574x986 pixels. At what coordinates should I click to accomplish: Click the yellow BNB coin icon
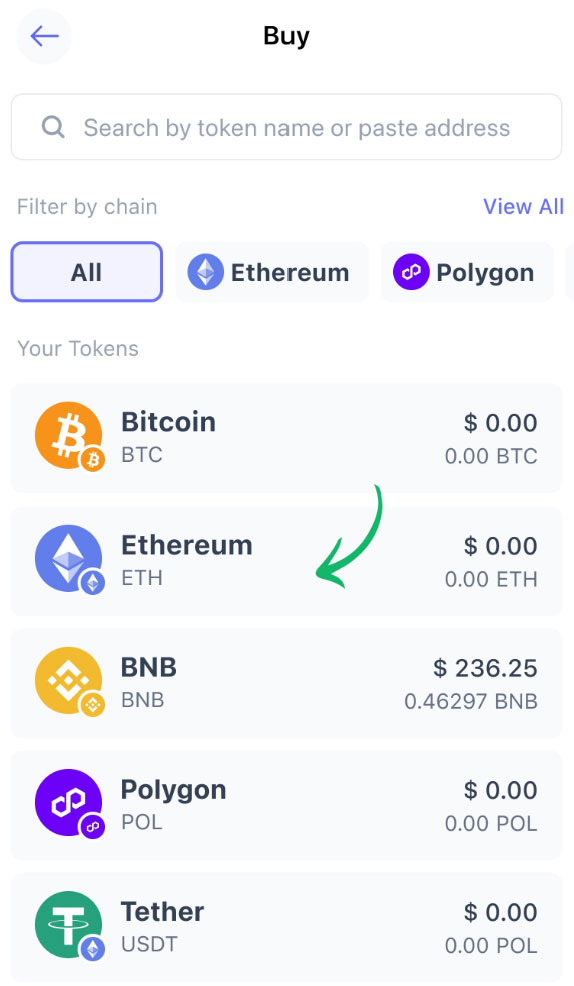coord(69,682)
